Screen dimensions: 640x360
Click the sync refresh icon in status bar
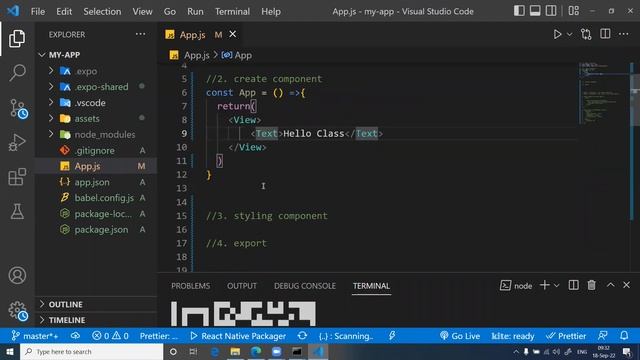coord(302,336)
